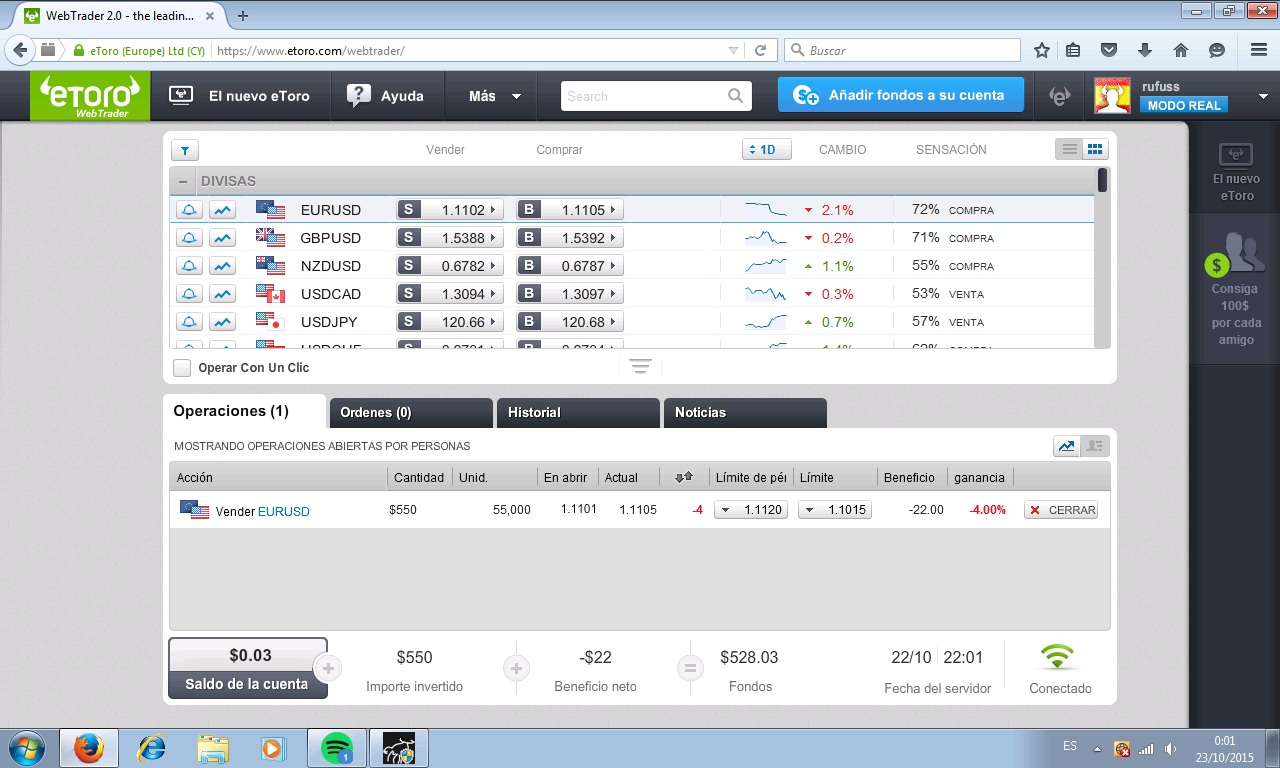This screenshot has height=768, width=1280.
Task: Switch instruments to list view
Action: coord(1069,150)
